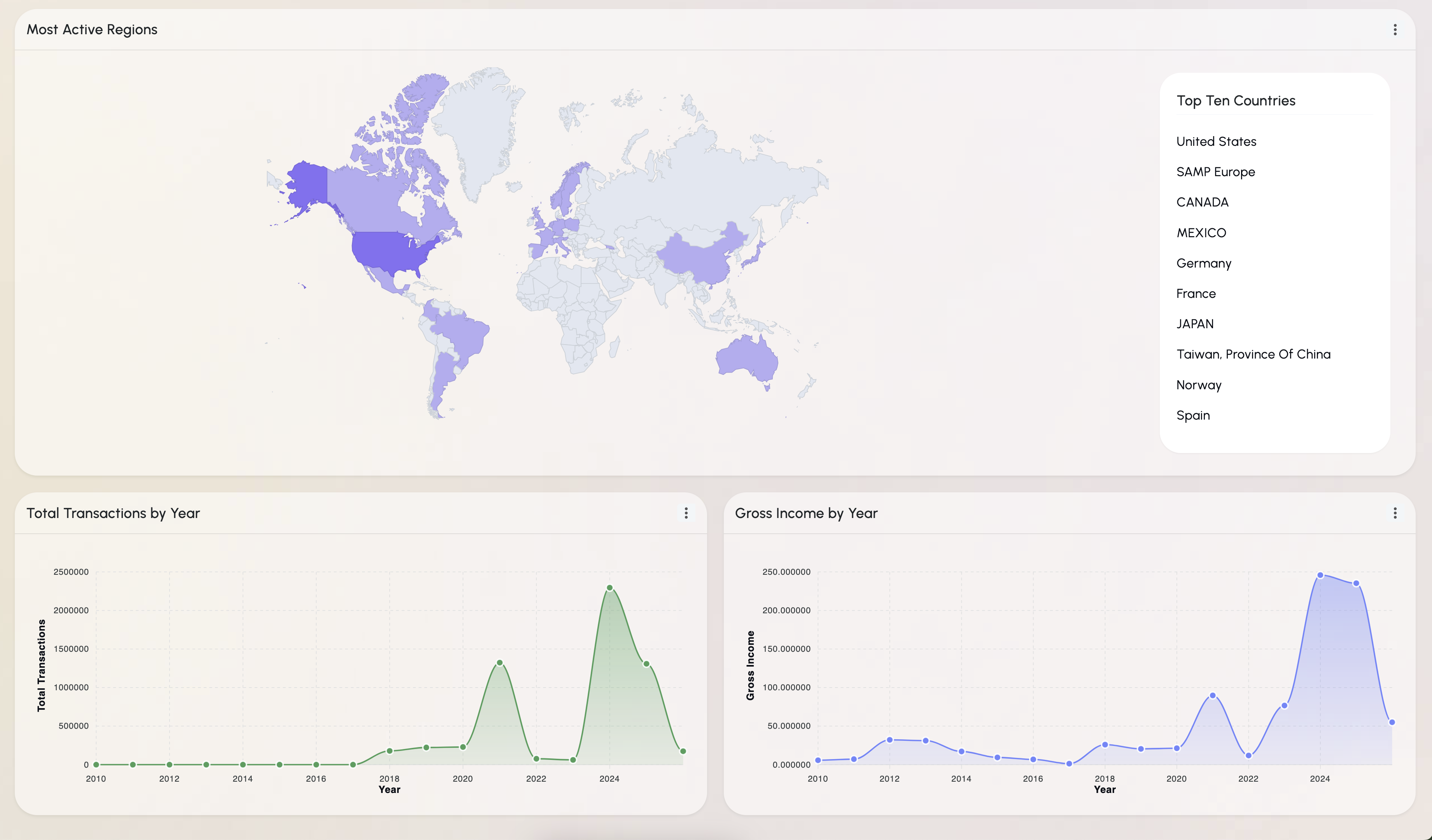Select Taiwan, Province Of China entry
1432x840 pixels.
click(1253, 355)
